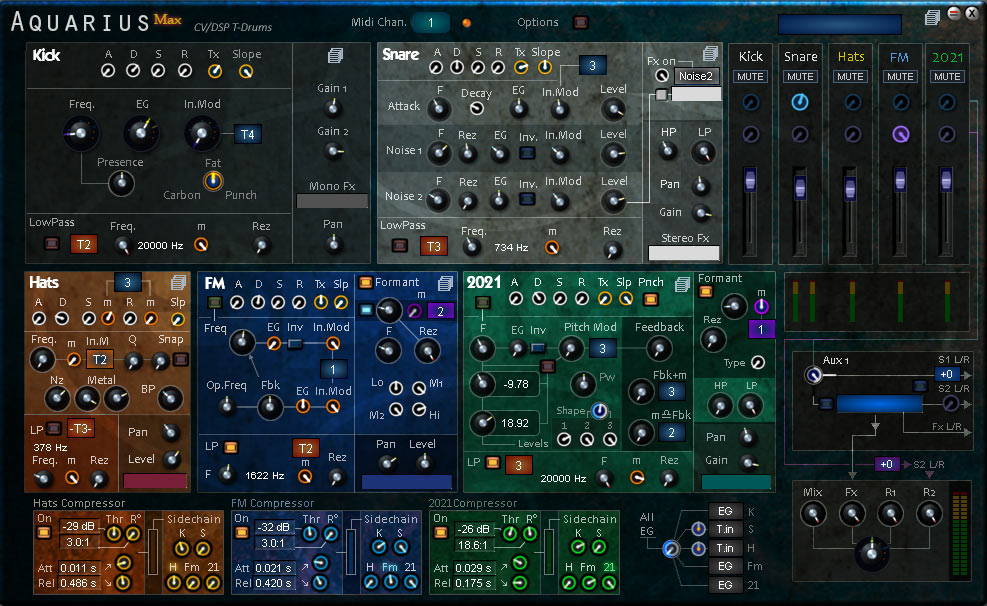Click the T.in button for S
Screen dimensions: 987x606
[726, 529]
